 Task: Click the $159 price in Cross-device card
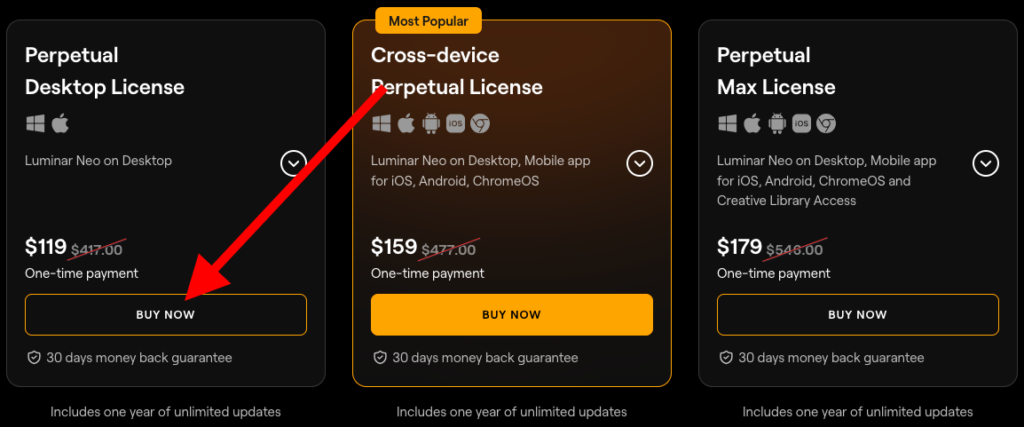click(393, 246)
